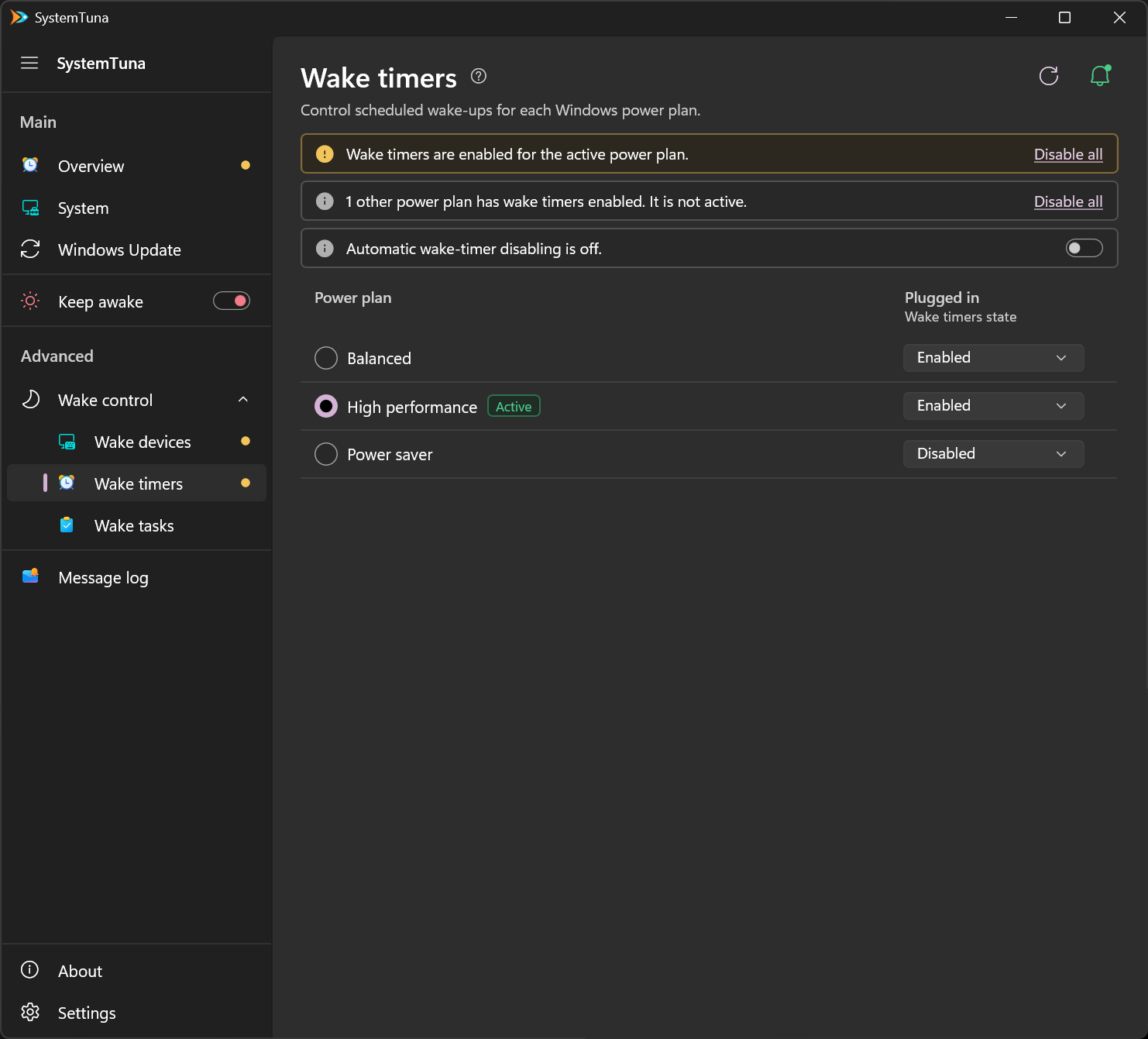Click the Wake timers sidebar item
The image size is (1148, 1039).
(x=136, y=483)
